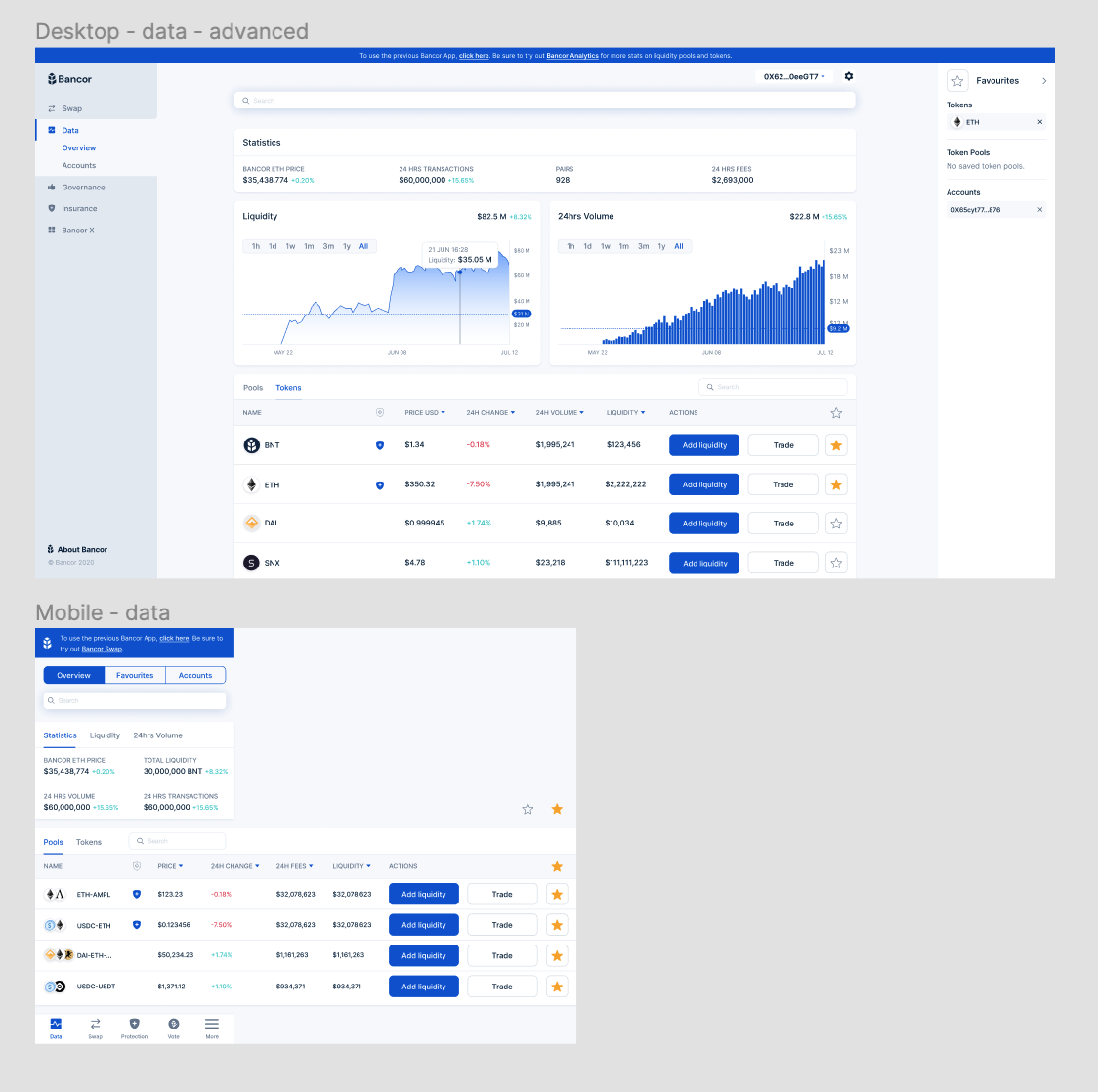Toggle favourite star for DAI-ETH pool
This screenshot has width=1098, height=1092.
pos(557,955)
